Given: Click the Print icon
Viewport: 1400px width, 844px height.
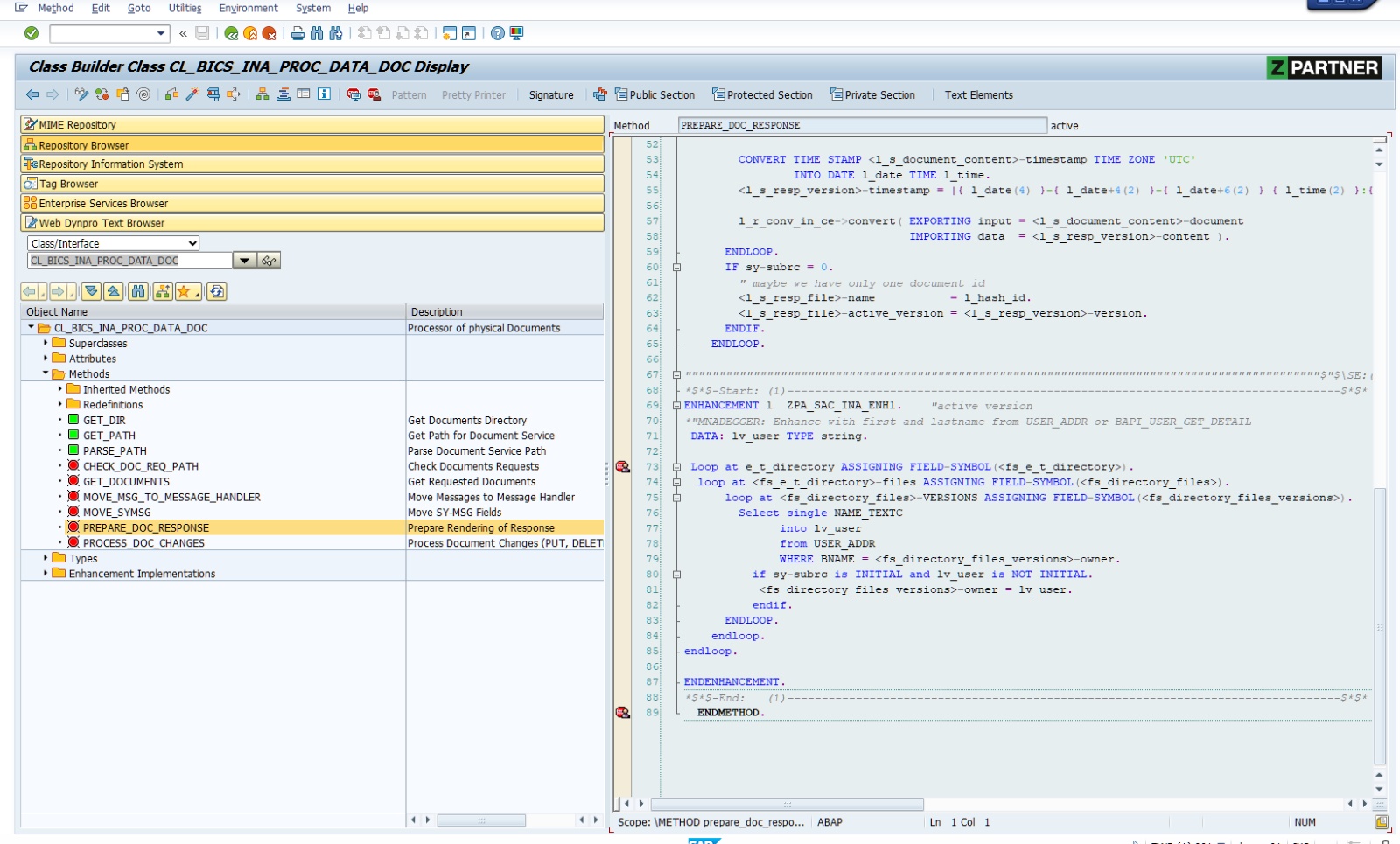Looking at the screenshot, I should coord(297,33).
